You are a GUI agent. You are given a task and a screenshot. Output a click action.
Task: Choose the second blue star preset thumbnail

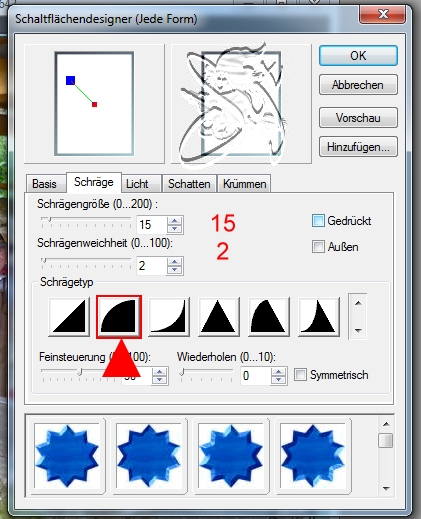click(149, 456)
